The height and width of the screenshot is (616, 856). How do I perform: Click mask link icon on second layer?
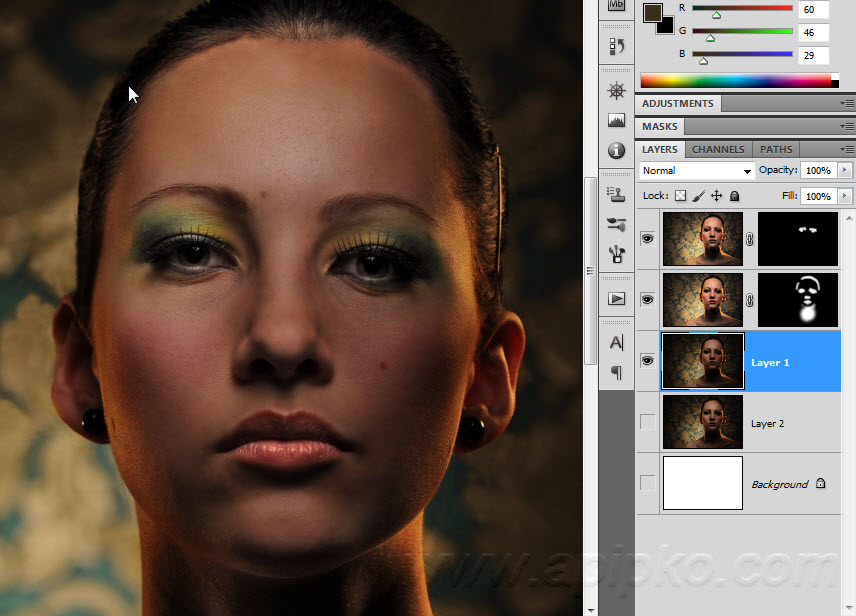point(750,300)
